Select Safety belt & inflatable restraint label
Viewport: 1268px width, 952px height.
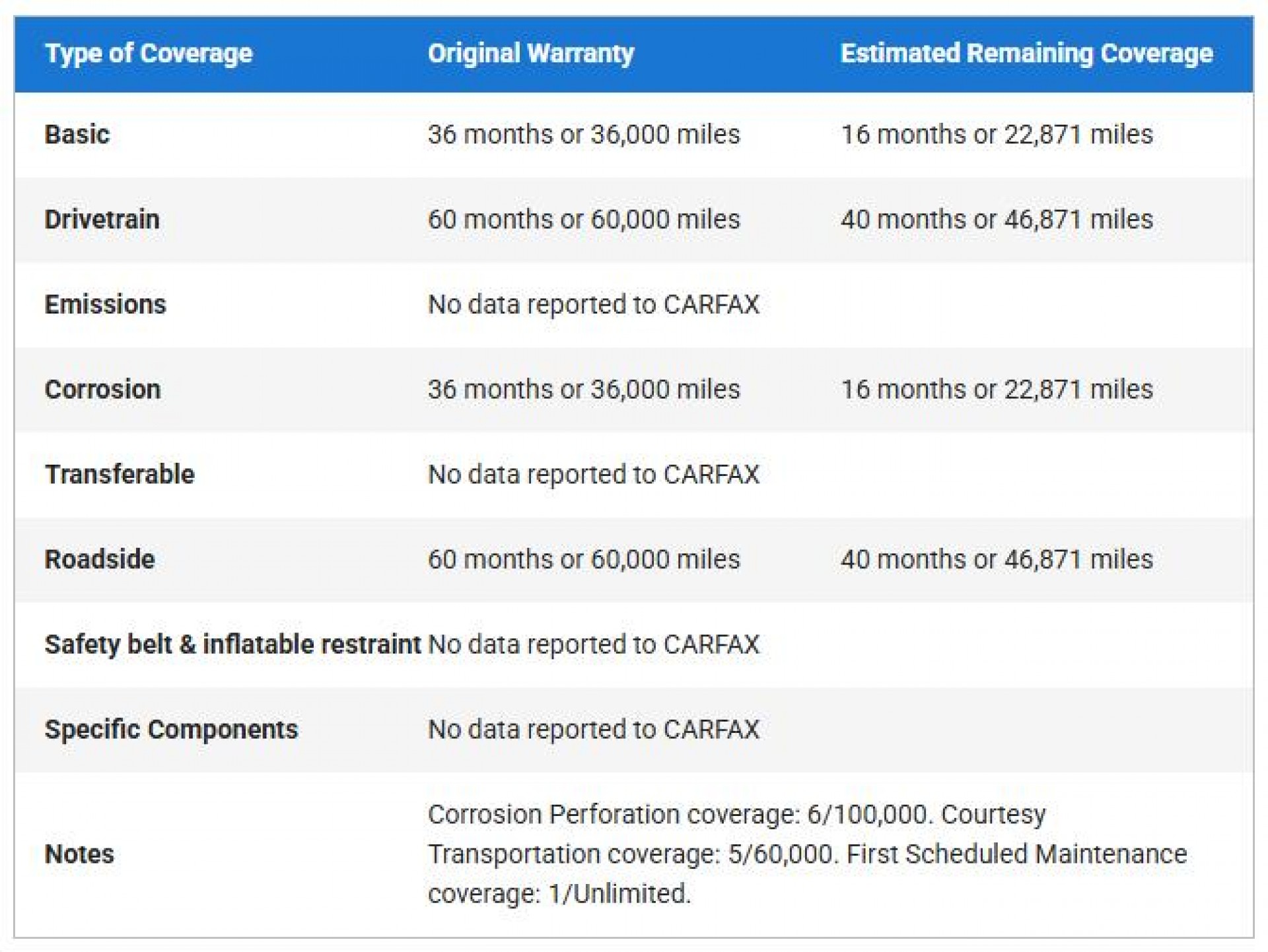(232, 644)
